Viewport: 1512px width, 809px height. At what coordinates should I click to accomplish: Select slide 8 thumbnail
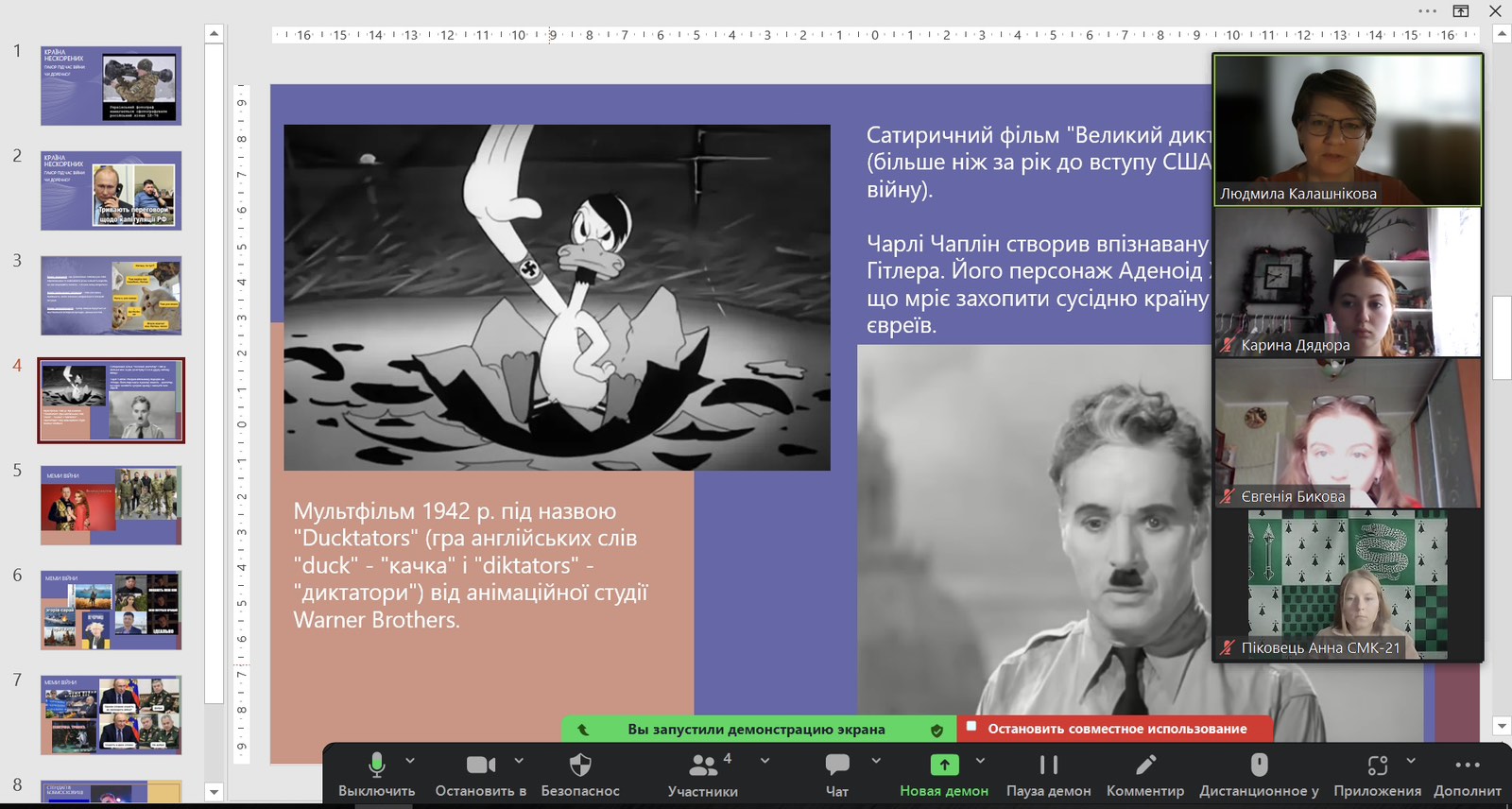(111, 792)
